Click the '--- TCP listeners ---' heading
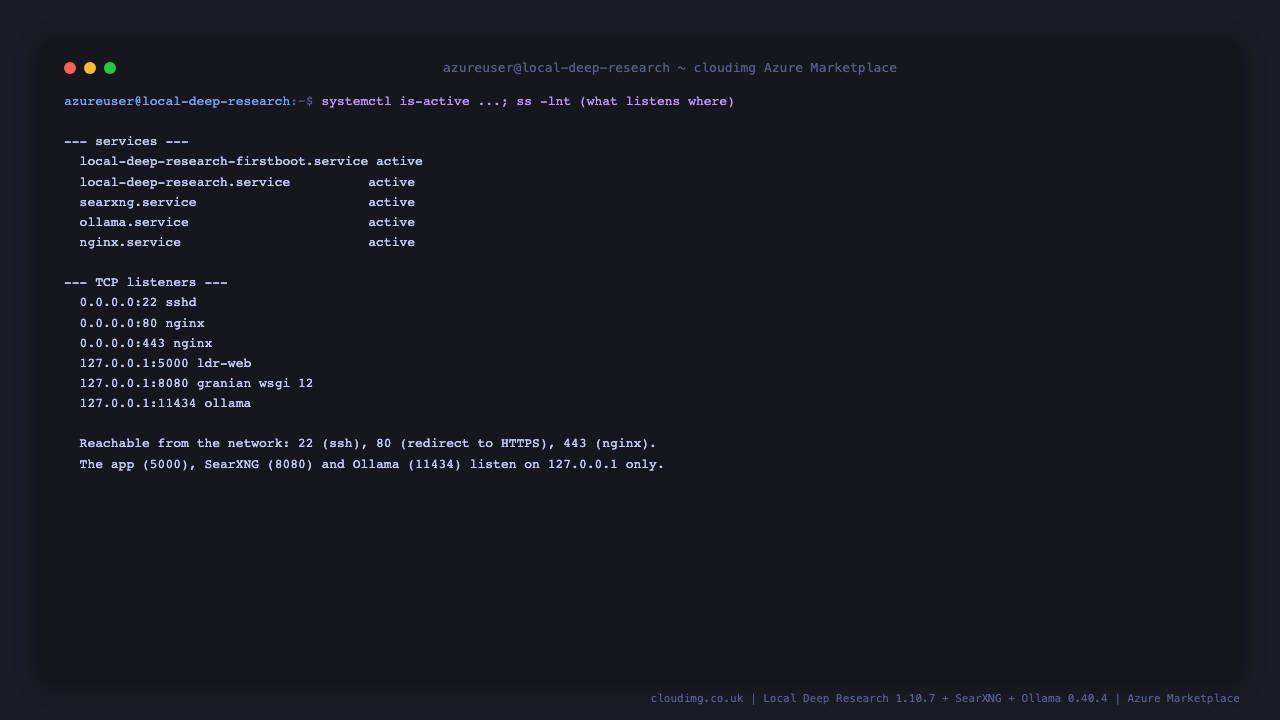The width and height of the screenshot is (1280, 720). (x=146, y=283)
